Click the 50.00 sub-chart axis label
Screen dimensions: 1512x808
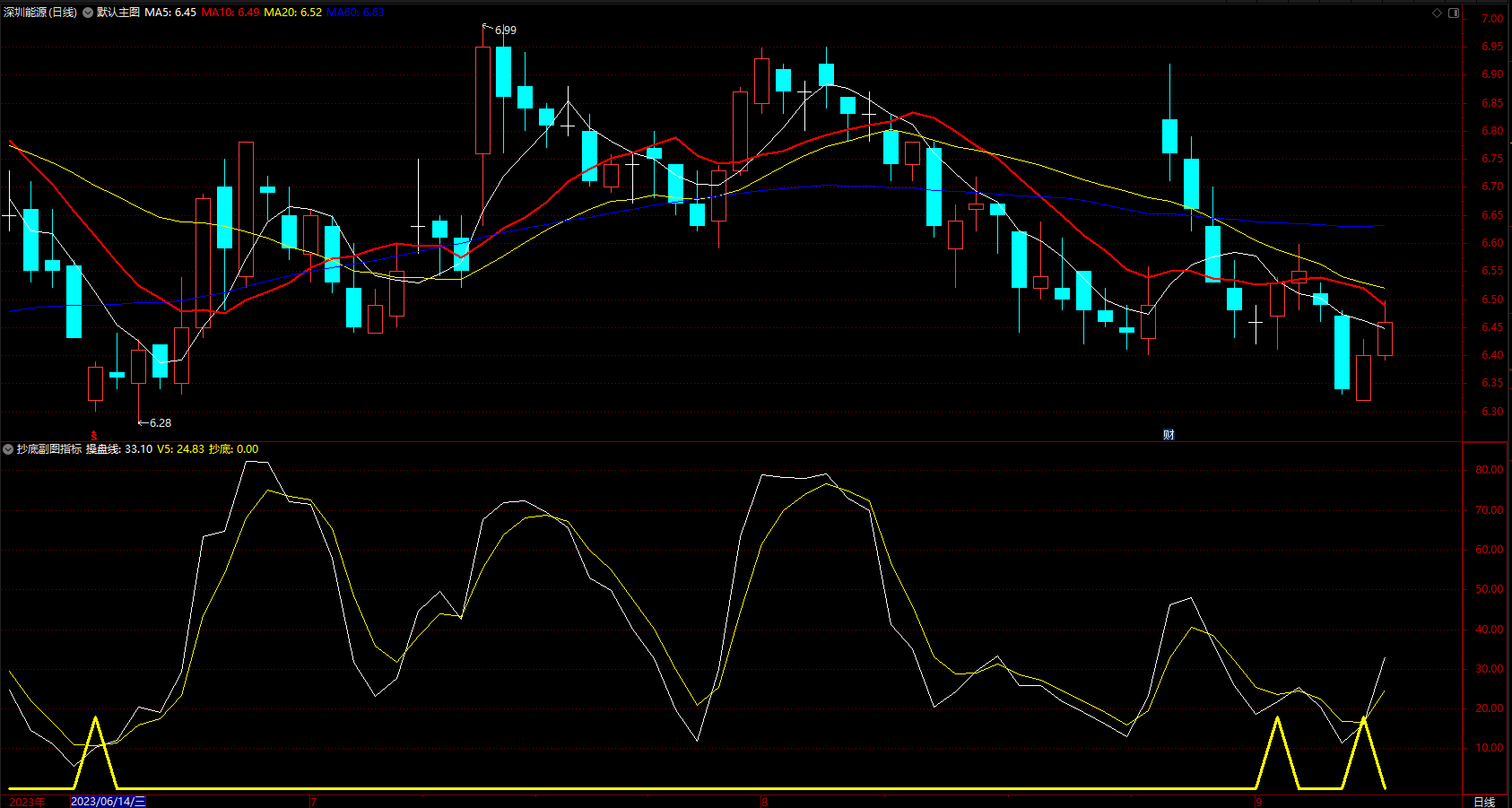[x=1489, y=589]
